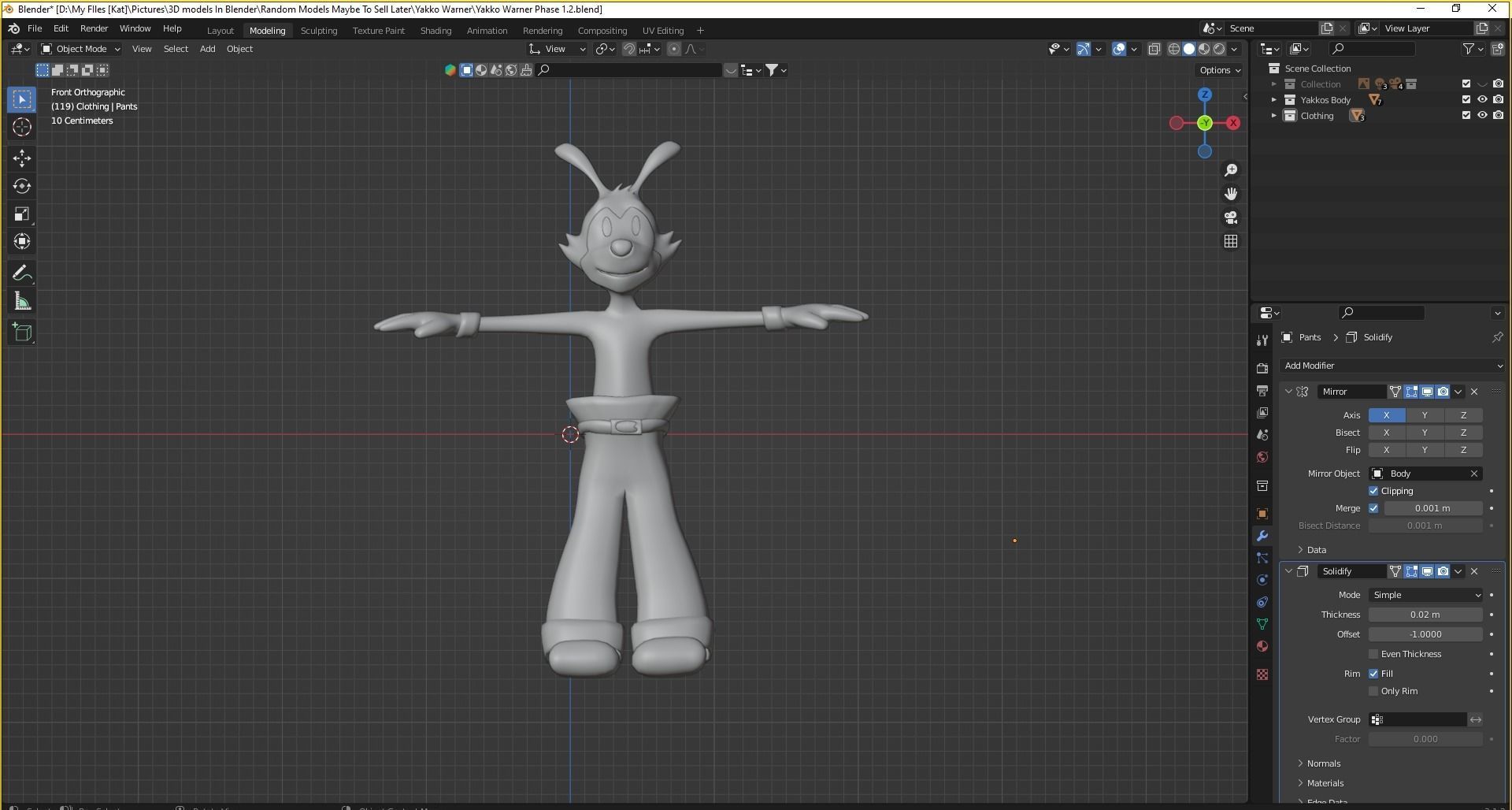Toggle Mirror Flip Z button
The width and height of the screenshot is (1512, 810).
coord(1463,450)
